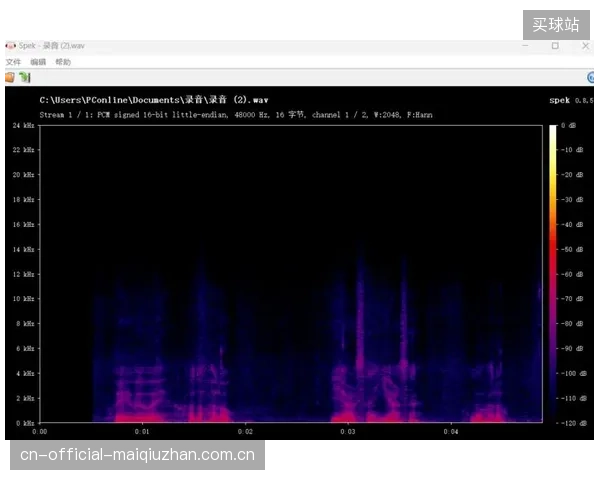The width and height of the screenshot is (600, 480).
Task: Click the 'spek' version label
Action: pyautogui.click(x=571, y=100)
